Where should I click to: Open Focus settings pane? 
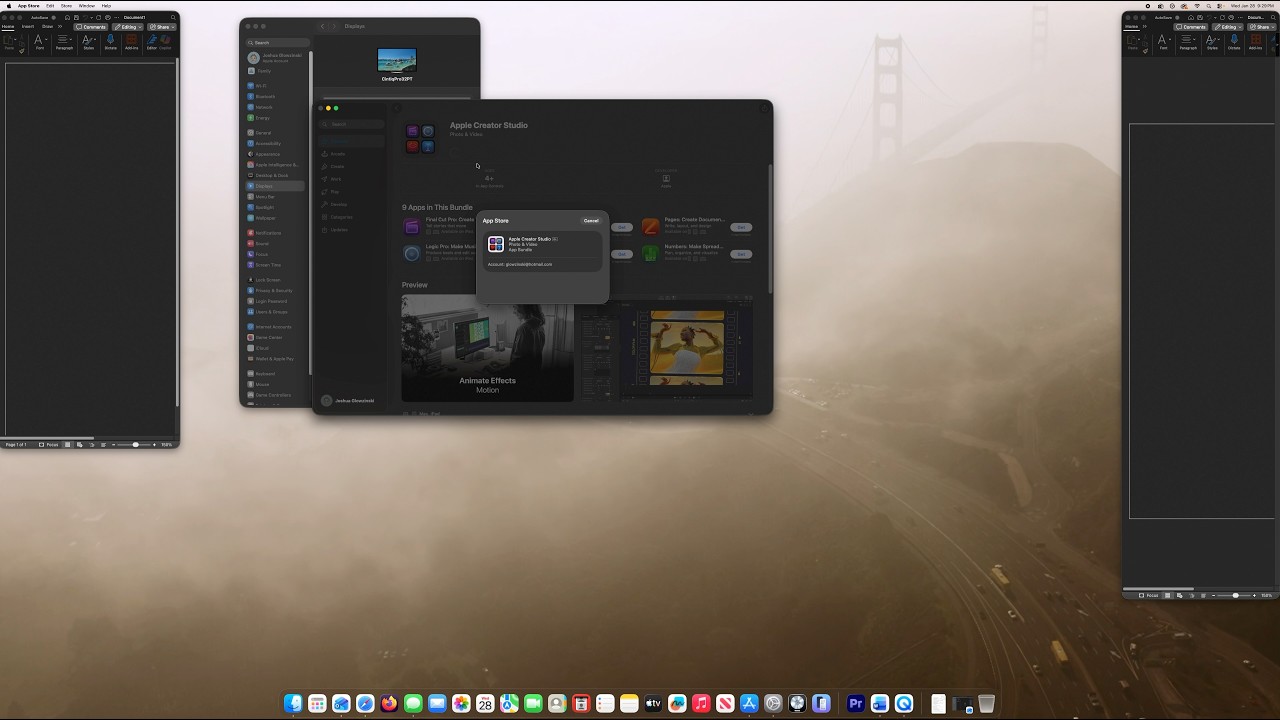(277, 254)
